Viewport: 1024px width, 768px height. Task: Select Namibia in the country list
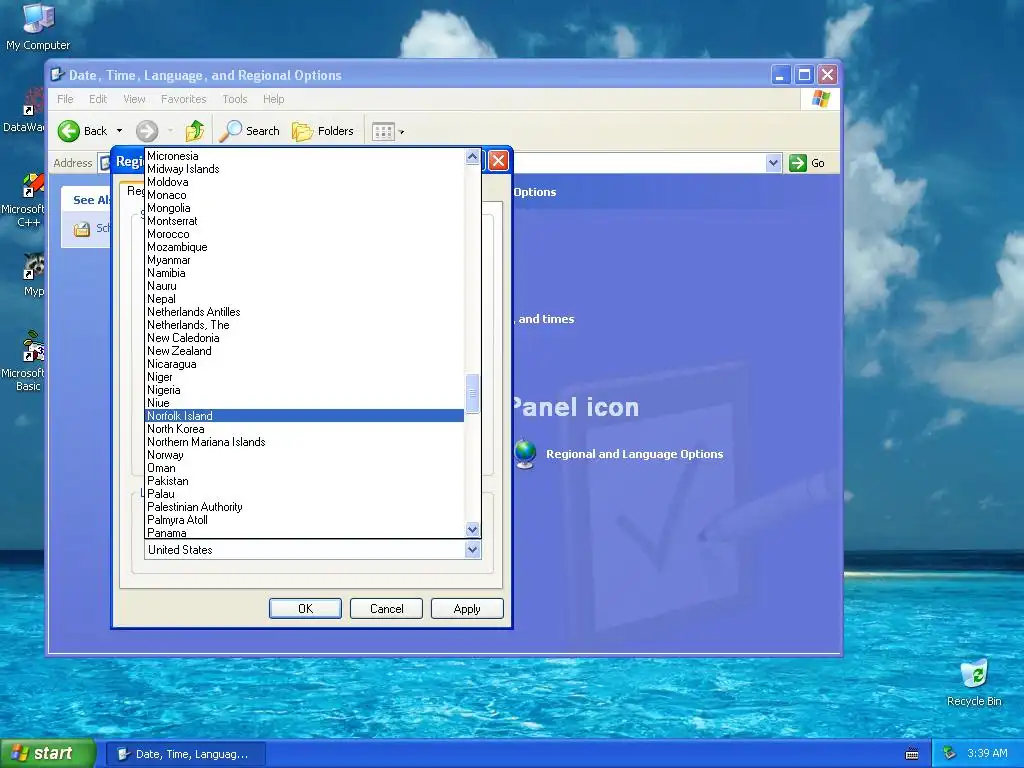coord(304,273)
